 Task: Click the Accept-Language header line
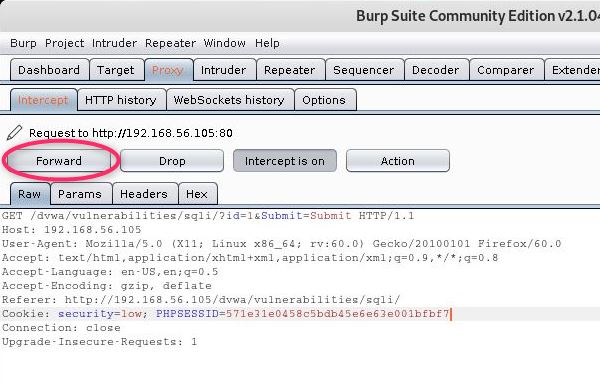[x=110, y=272]
